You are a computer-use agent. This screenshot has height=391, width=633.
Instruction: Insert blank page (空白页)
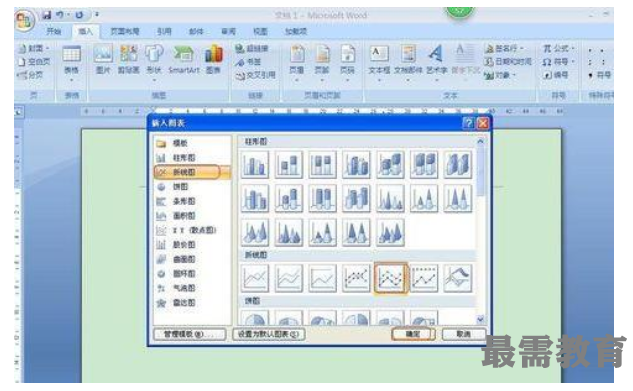(x=35, y=62)
